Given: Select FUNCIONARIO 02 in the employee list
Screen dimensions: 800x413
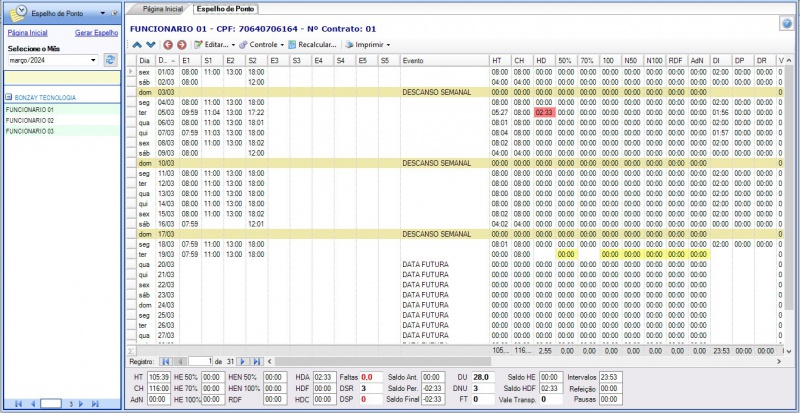Looking at the screenshot, I should [x=30, y=120].
